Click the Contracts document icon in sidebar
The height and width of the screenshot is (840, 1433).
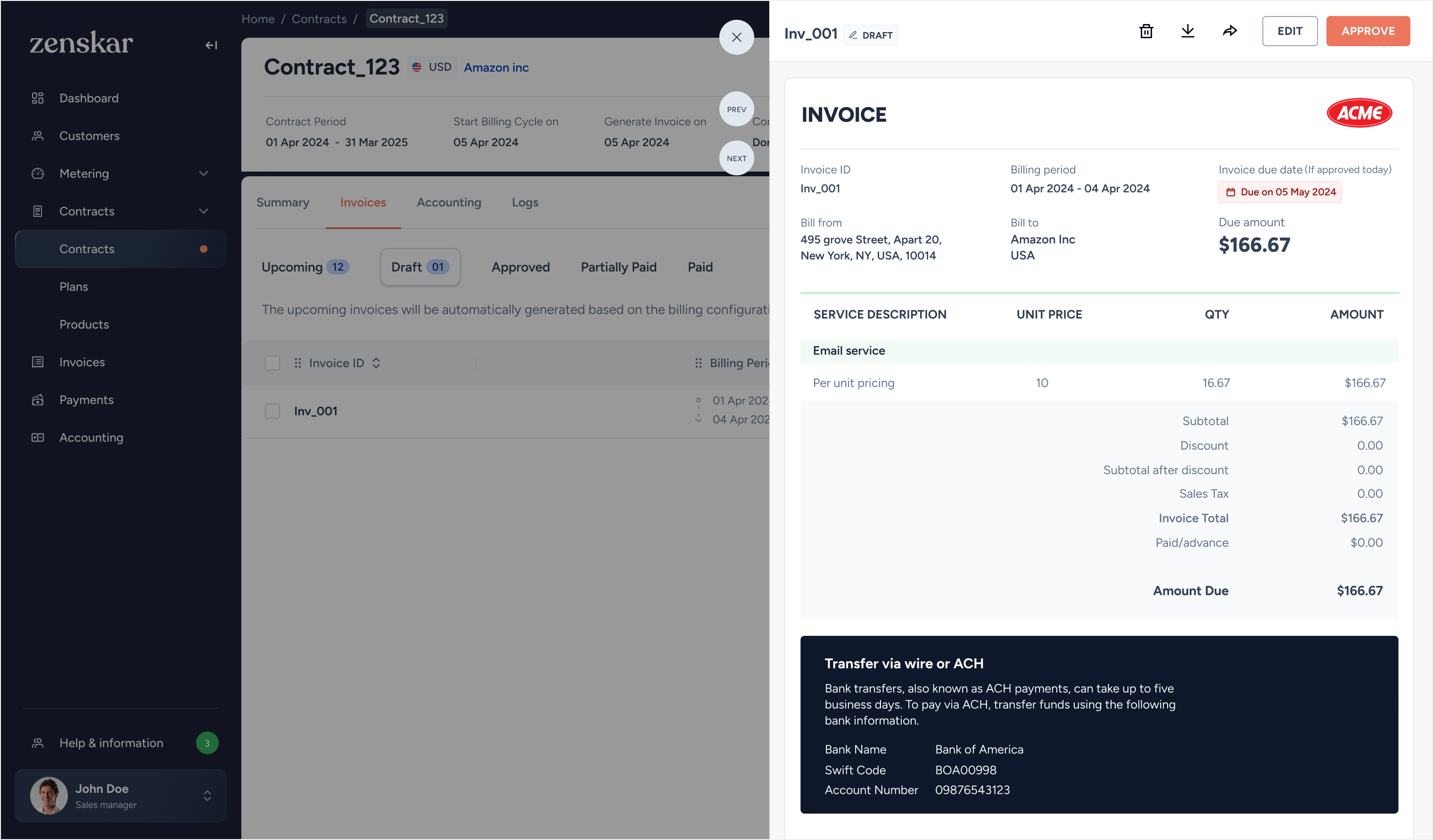tap(38, 211)
